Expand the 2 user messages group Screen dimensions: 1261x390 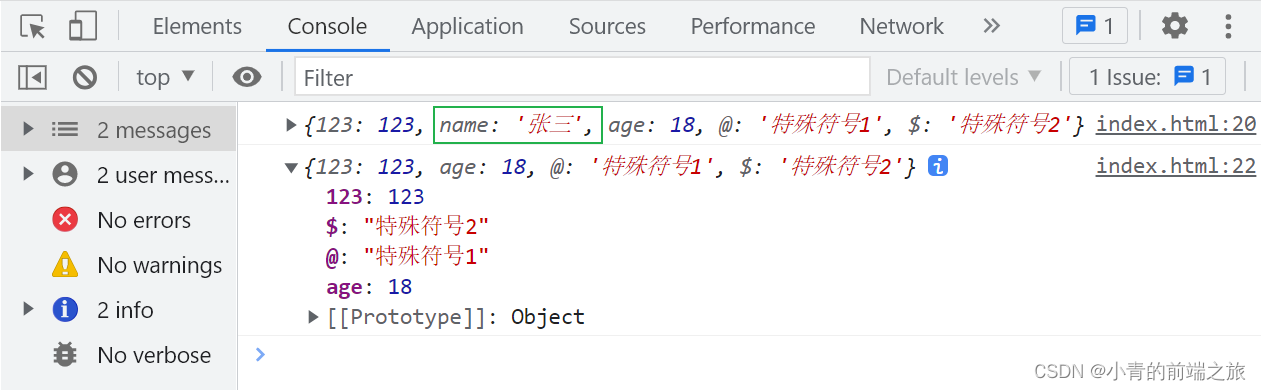tap(28, 174)
